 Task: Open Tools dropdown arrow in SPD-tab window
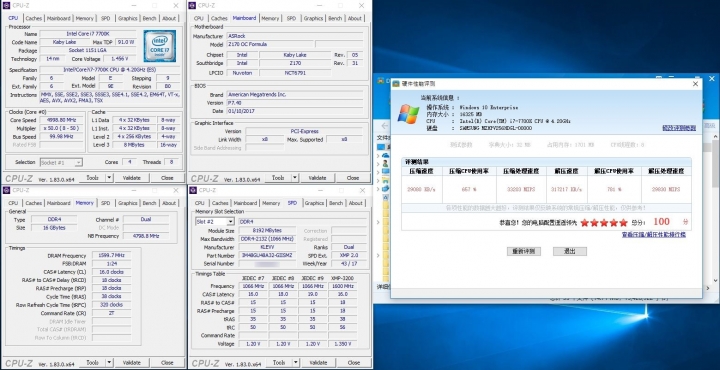(295, 362)
